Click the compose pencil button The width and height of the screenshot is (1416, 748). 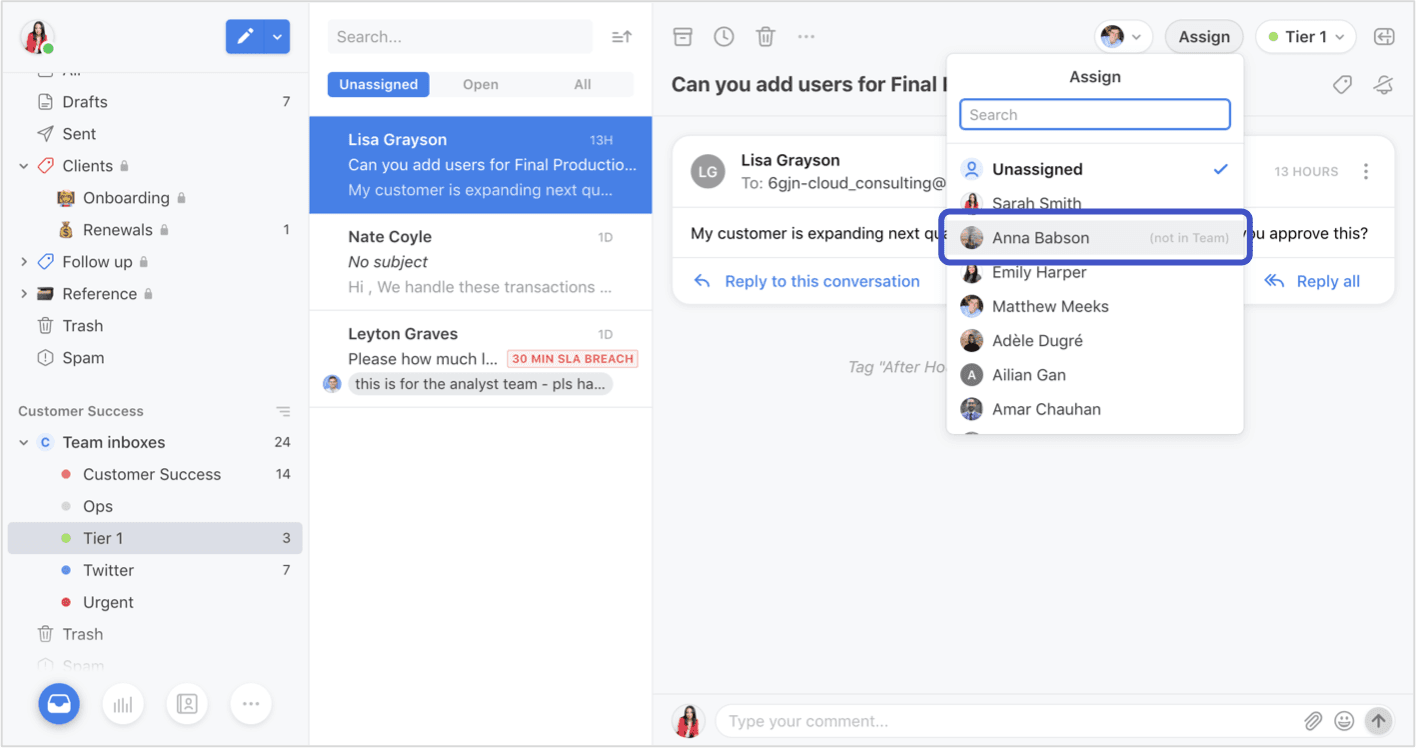tap(245, 37)
